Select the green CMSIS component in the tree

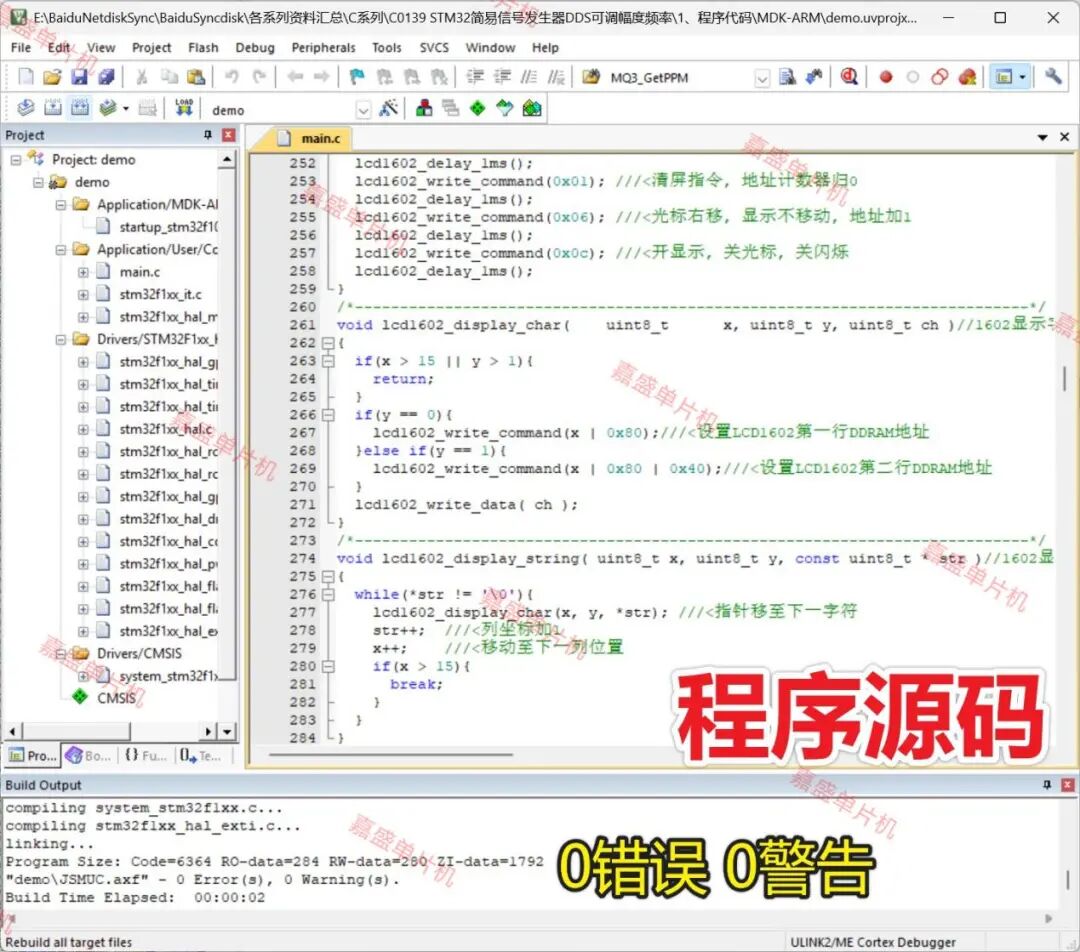105,698
